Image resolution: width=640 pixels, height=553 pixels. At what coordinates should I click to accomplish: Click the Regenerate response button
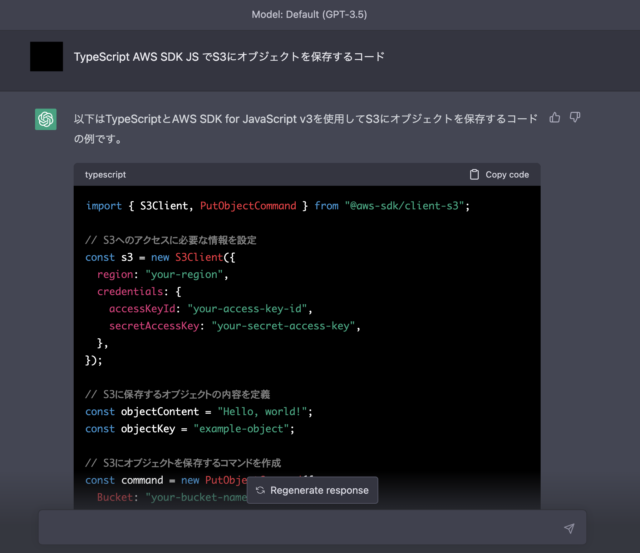313,490
